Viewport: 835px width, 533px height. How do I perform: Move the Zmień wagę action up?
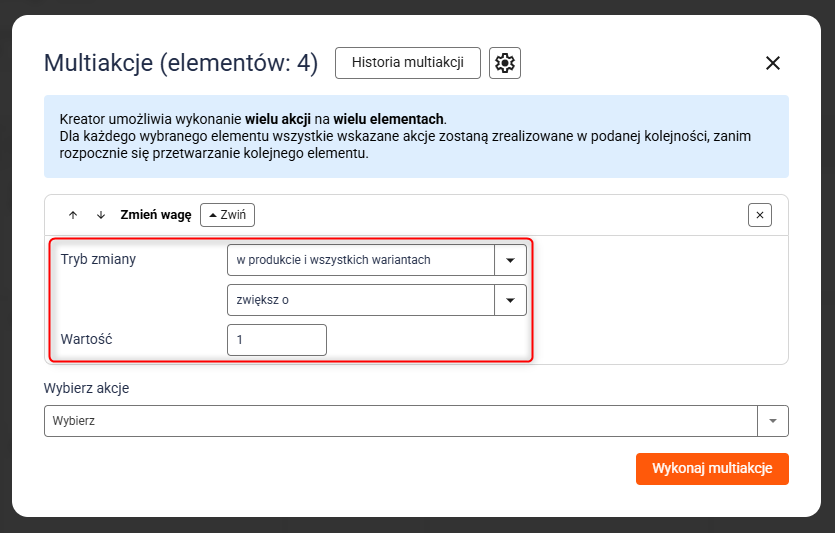(x=73, y=215)
